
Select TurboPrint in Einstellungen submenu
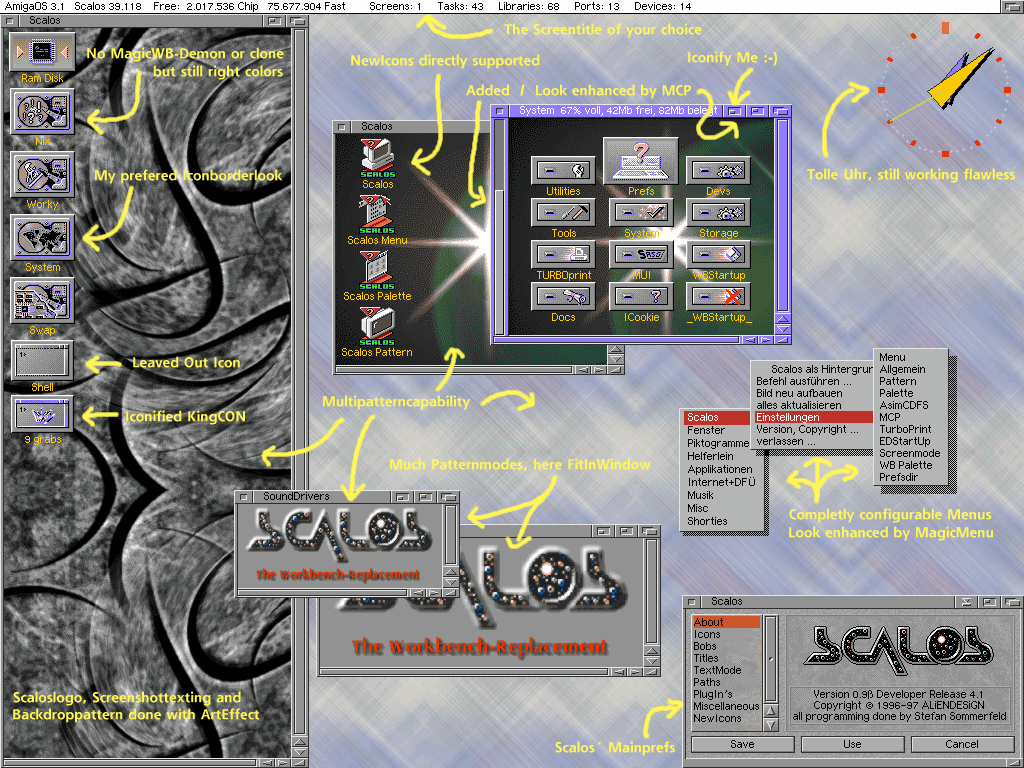(910, 429)
